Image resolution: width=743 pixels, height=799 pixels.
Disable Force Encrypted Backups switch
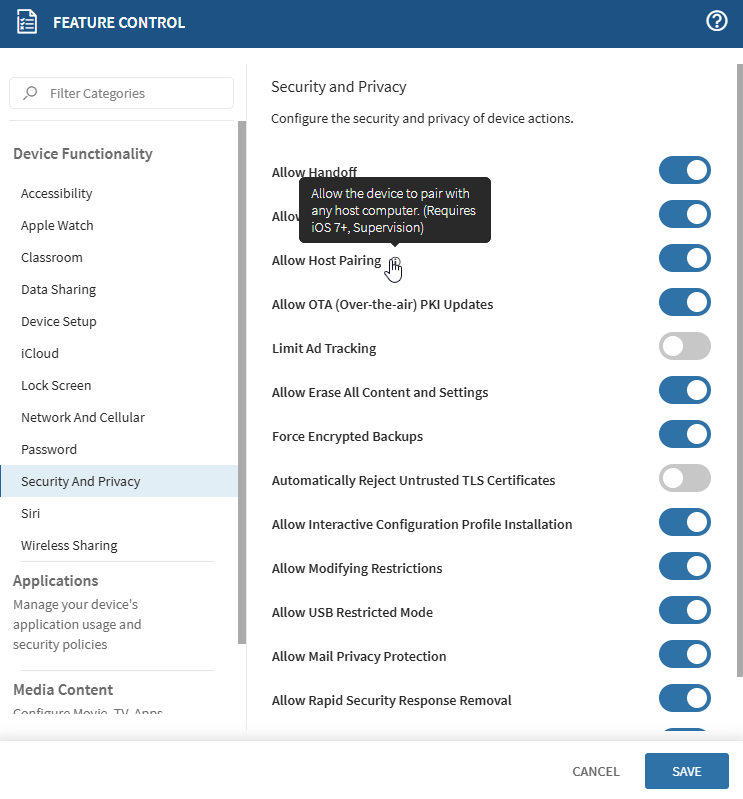click(684, 435)
